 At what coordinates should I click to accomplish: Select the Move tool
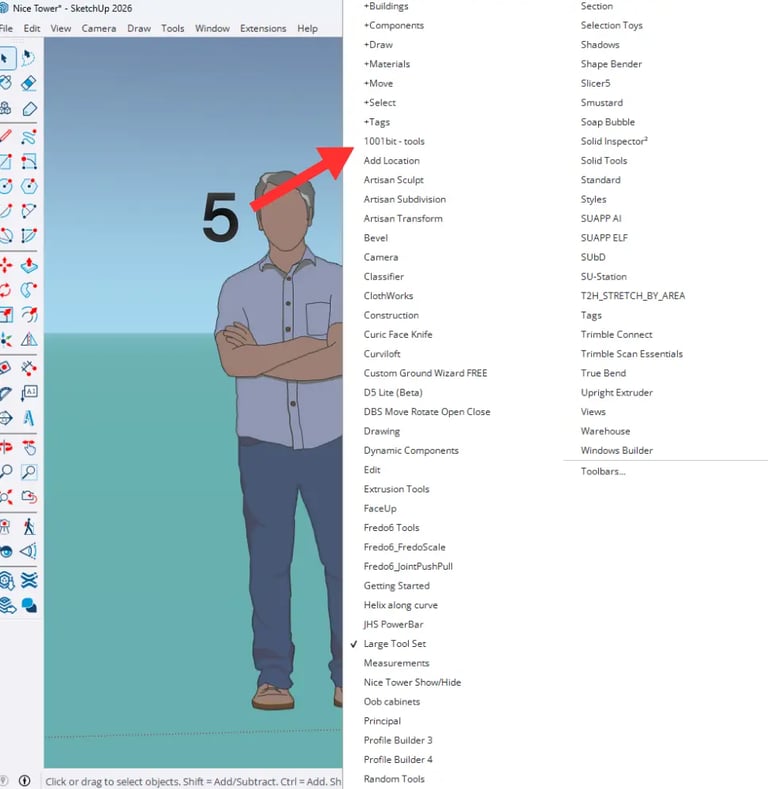6,265
